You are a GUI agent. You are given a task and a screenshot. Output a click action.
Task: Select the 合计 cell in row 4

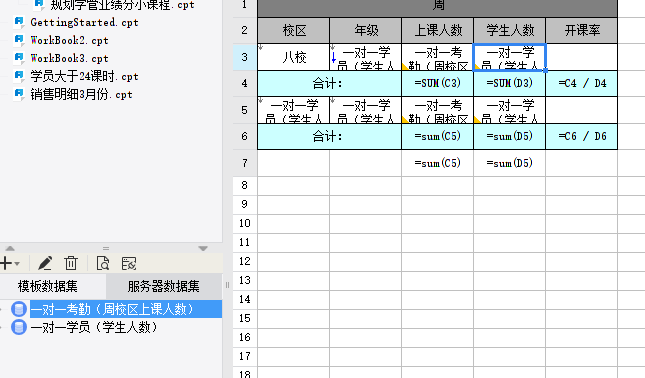pyautogui.click(x=329, y=83)
